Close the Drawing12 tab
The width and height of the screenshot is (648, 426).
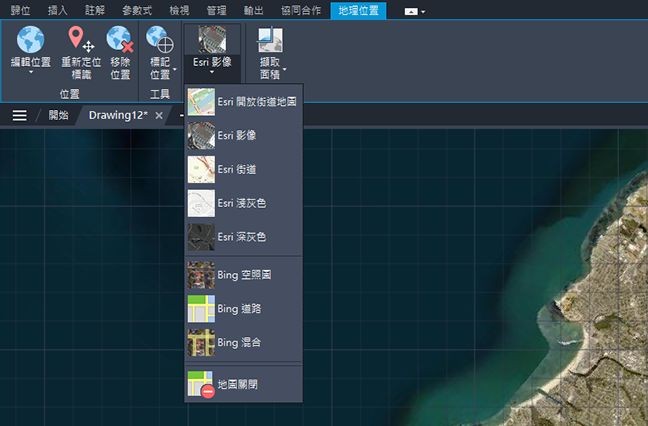pos(159,116)
